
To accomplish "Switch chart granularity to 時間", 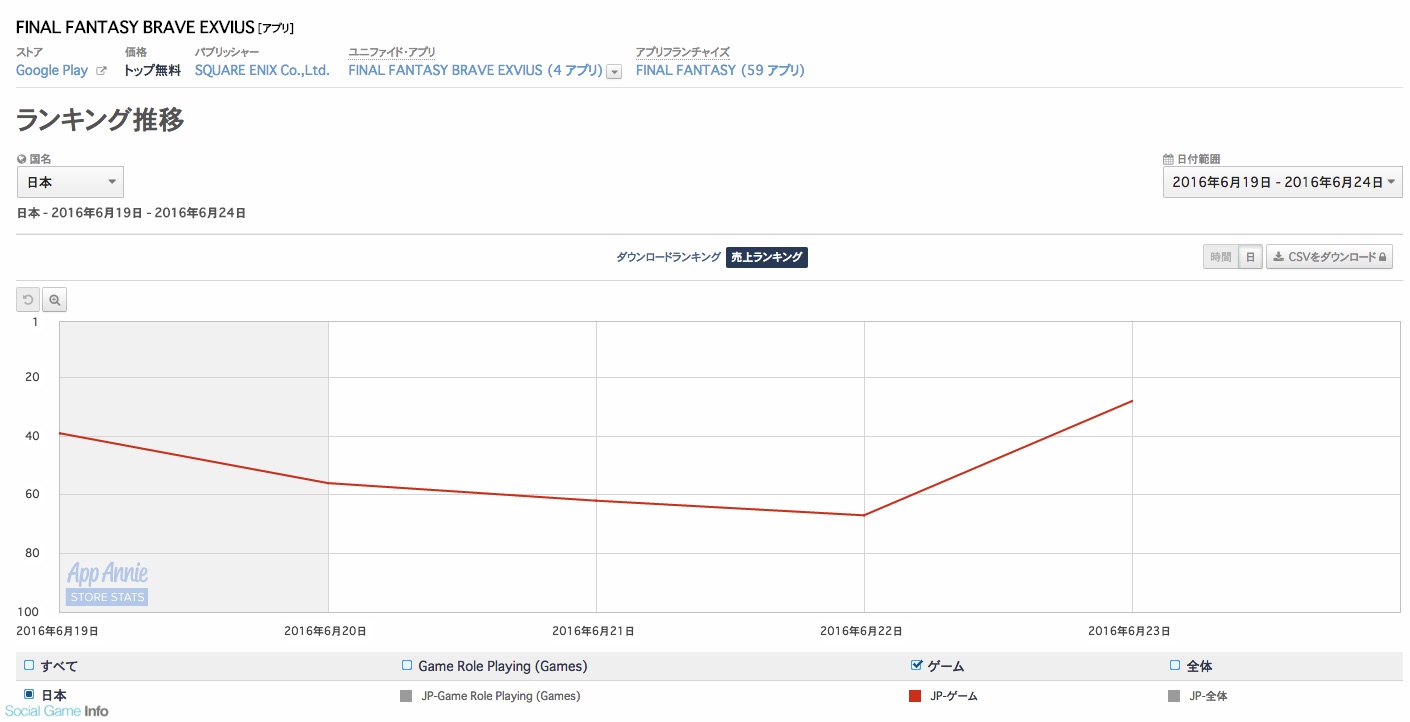I will [1220, 257].
